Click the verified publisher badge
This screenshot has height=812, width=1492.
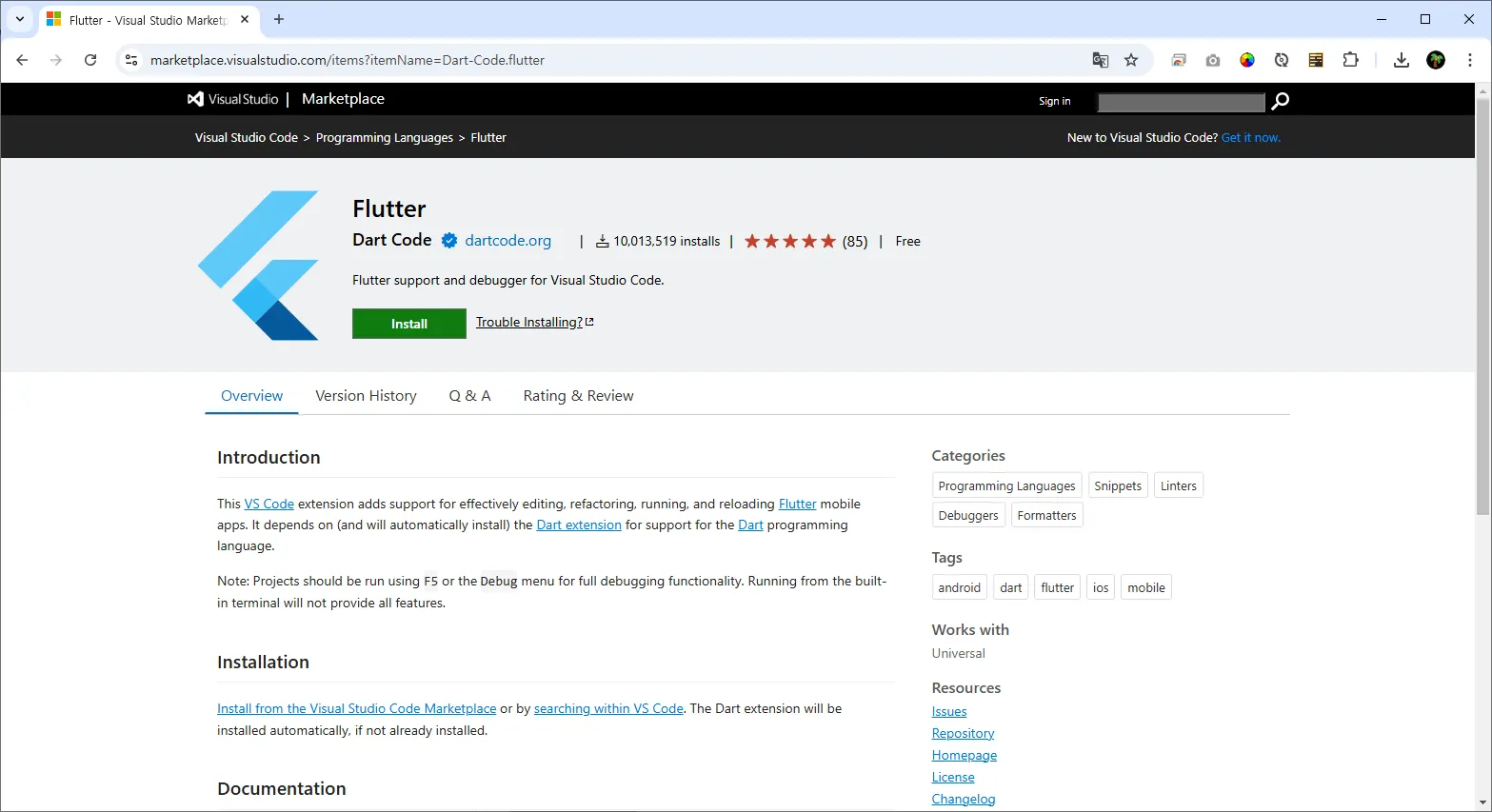tap(449, 241)
